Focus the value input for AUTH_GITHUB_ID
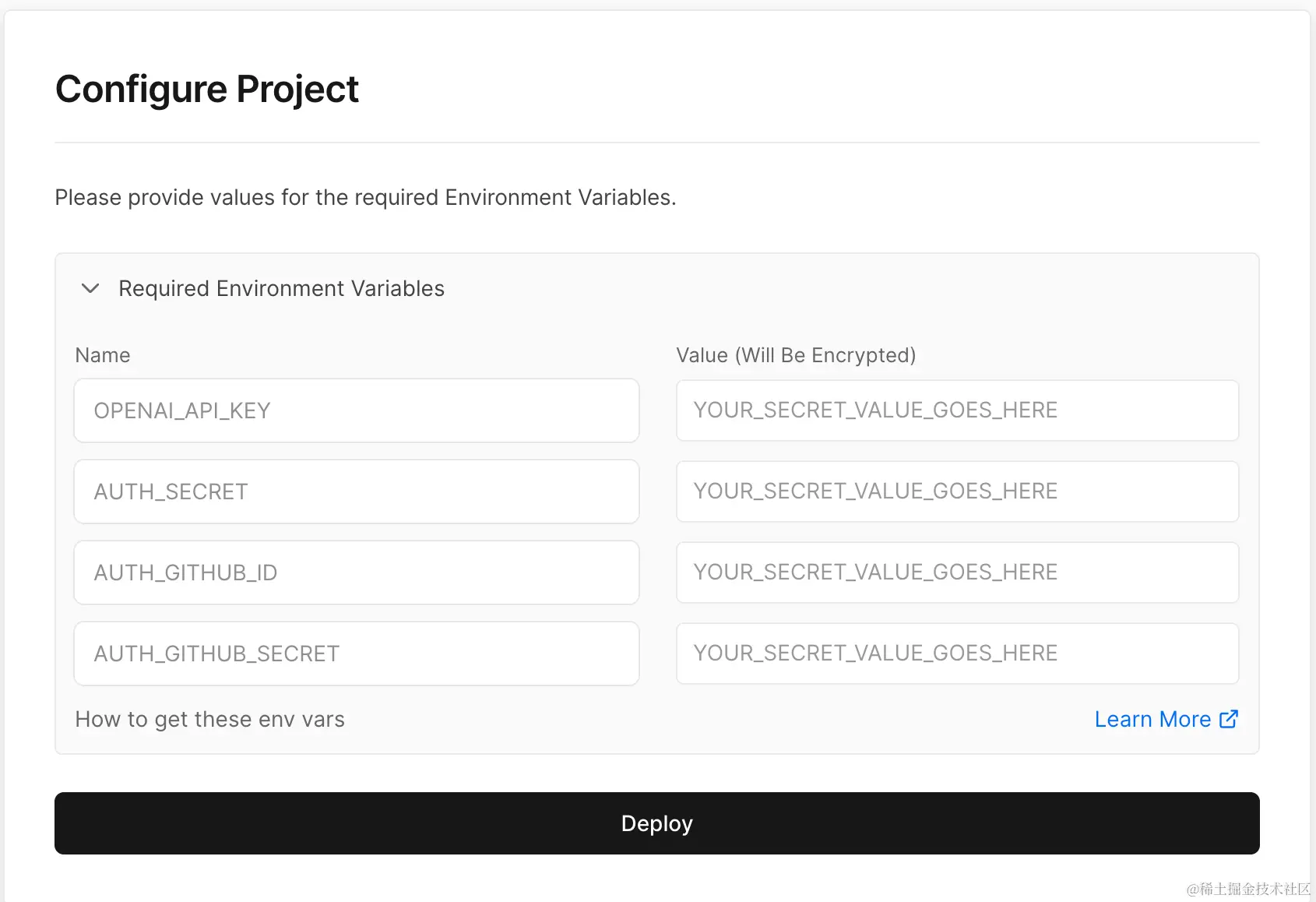Screen dimensions: 1316x902 957,573
